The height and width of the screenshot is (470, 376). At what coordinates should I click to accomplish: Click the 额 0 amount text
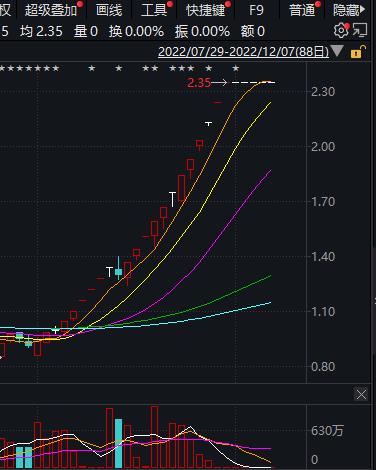(253, 31)
